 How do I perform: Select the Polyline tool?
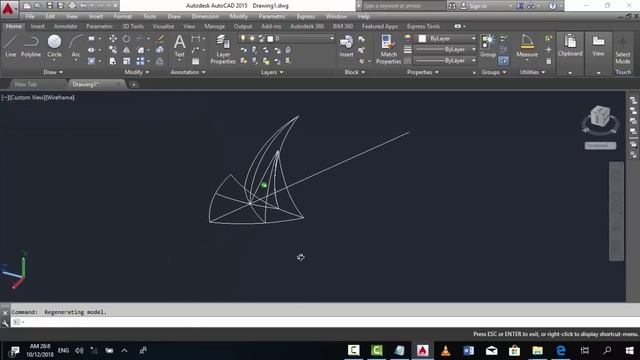[x=31, y=46]
